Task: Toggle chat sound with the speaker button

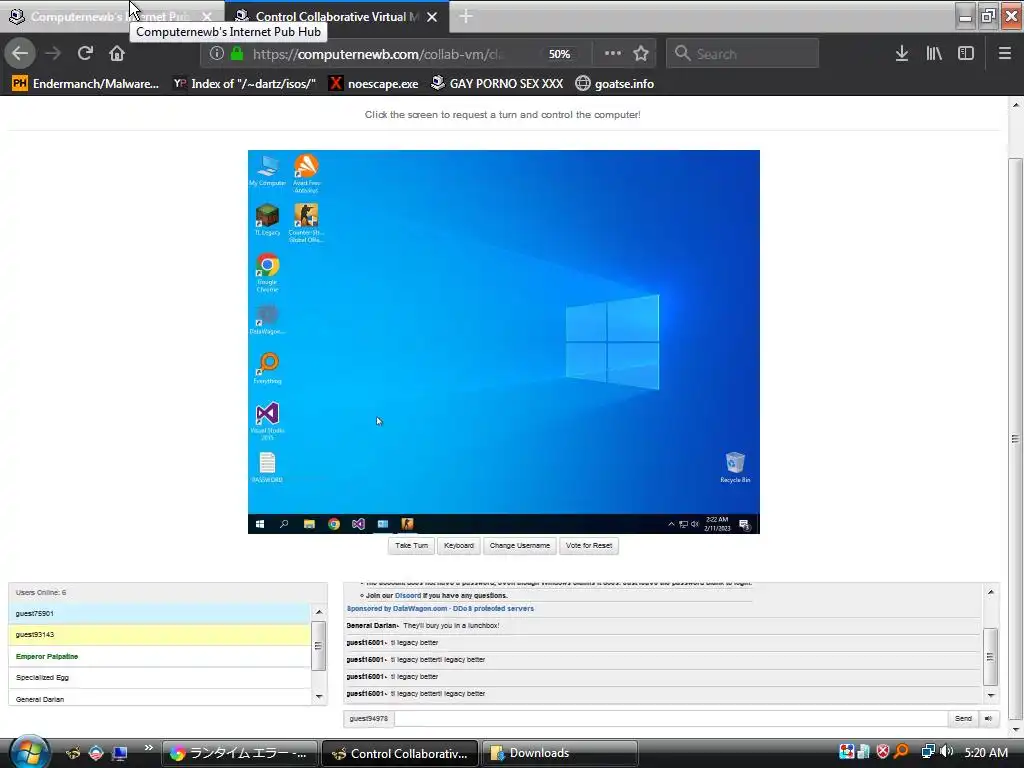Action: [x=989, y=718]
